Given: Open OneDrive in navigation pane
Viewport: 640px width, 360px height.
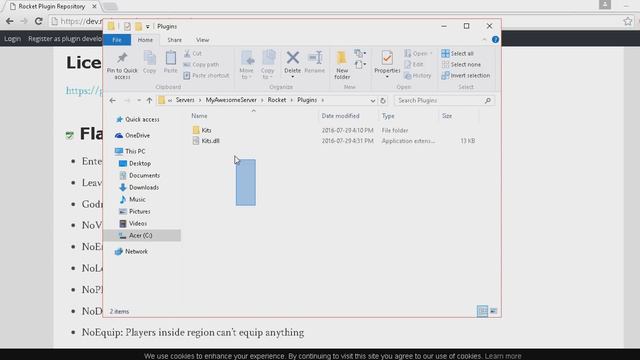Looking at the screenshot, I should pos(133,136).
